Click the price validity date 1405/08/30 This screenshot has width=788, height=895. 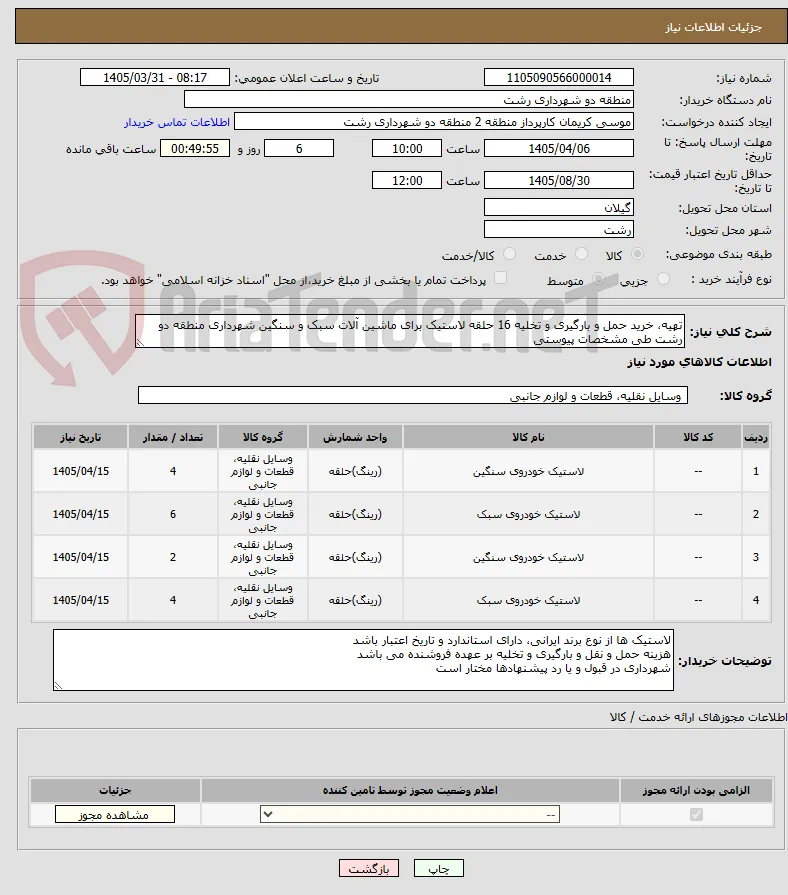[559, 180]
